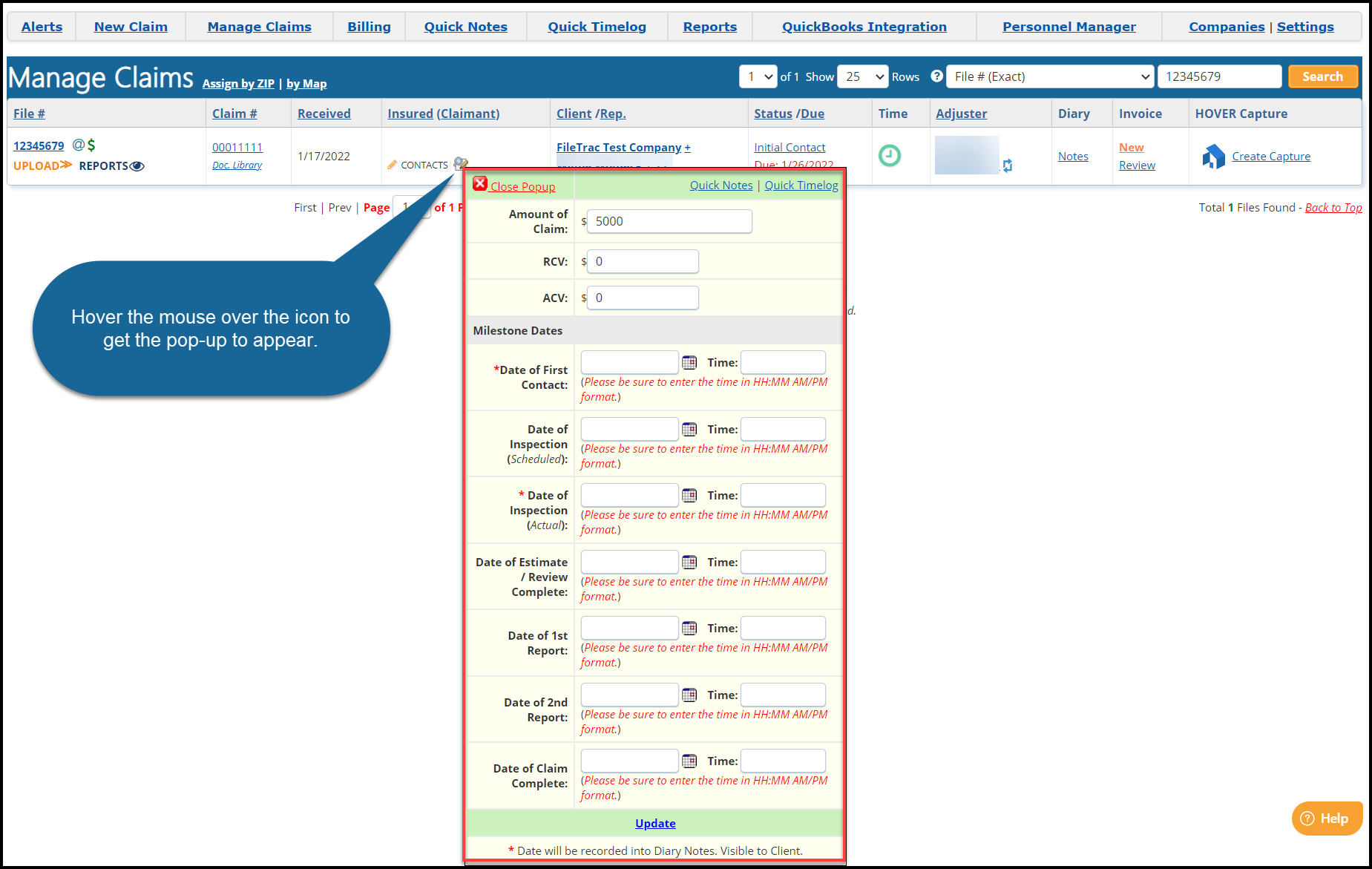This screenshot has width=1372, height=869.
Task: Open the Reports menu
Action: click(709, 27)
